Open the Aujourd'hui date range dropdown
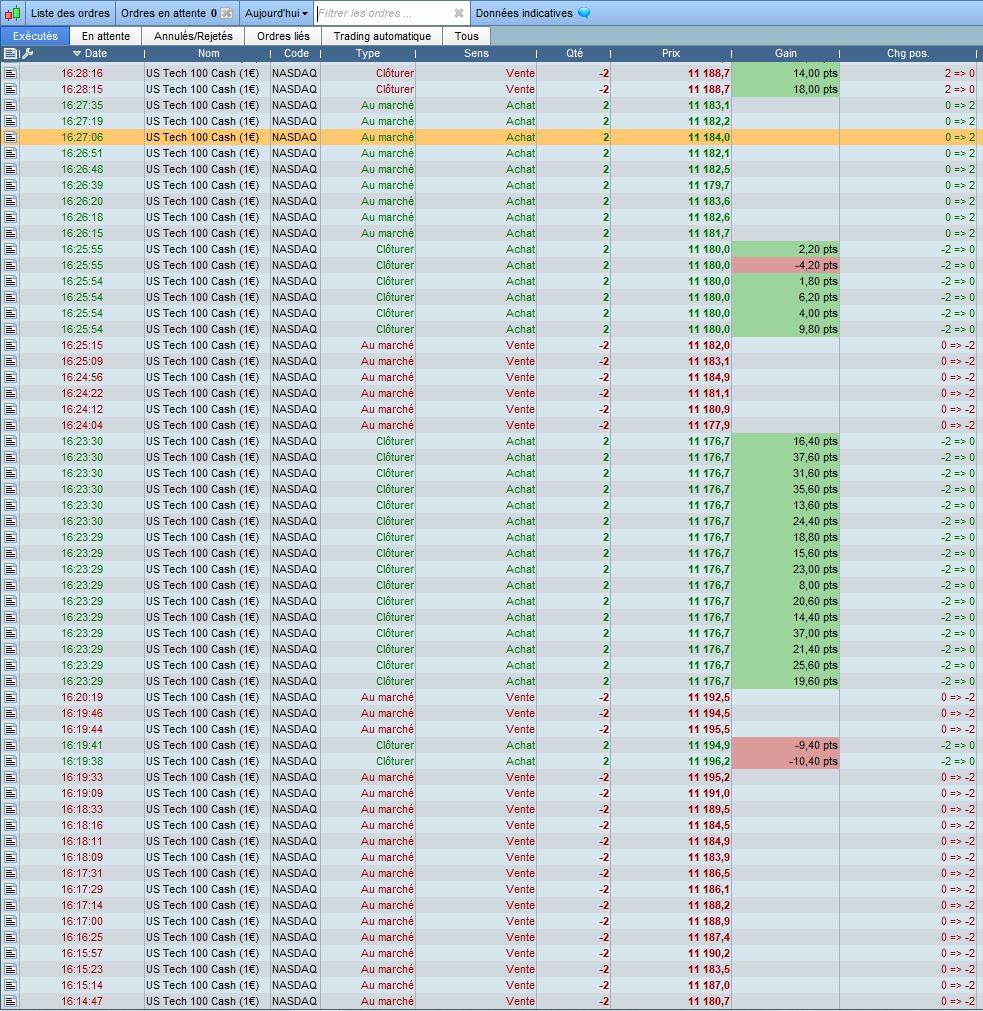Screen dimensions: 983x1011 pyautogui.click(x=276, y=13)
